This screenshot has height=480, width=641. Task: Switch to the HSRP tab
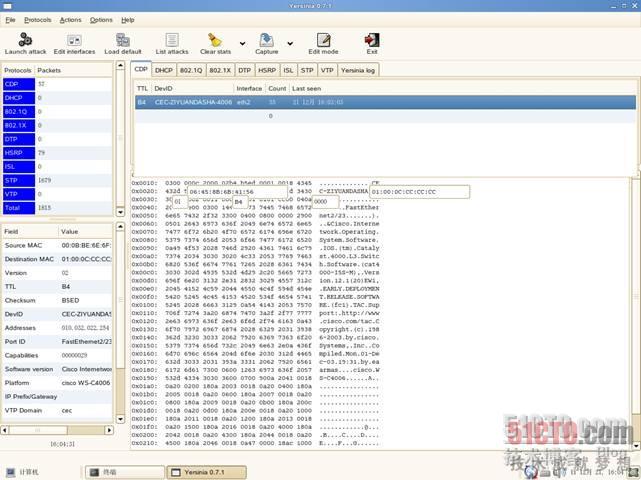coord(267,70)
